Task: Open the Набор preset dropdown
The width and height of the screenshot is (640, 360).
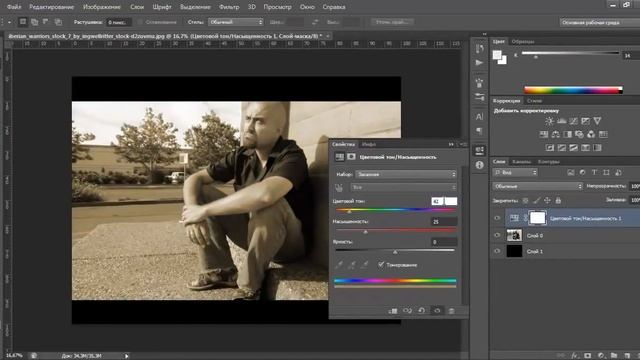Action: [406, 174]
